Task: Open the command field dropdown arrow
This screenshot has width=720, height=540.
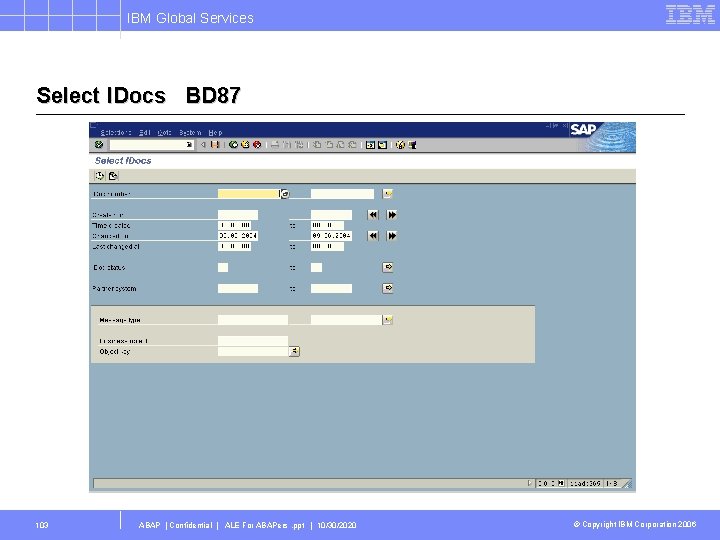Action: tap(189, 145)
